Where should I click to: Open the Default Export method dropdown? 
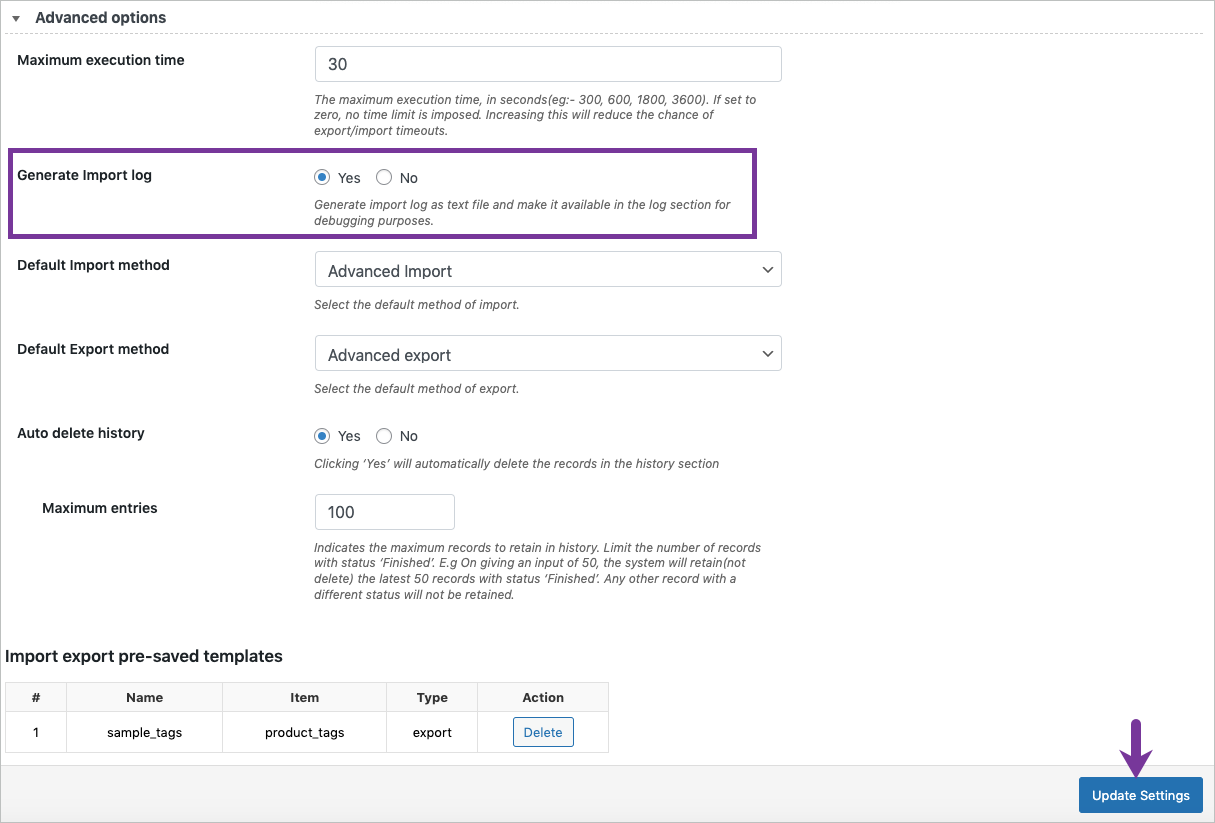(548, 353)
